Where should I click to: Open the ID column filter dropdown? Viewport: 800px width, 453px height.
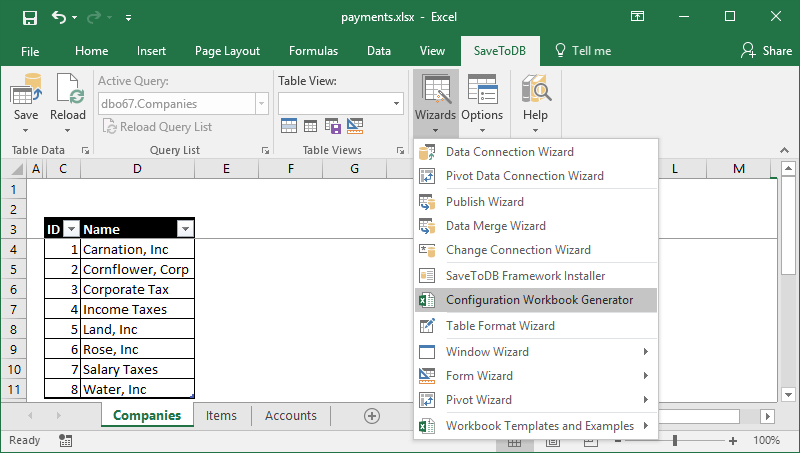click(x=71, y=230)
